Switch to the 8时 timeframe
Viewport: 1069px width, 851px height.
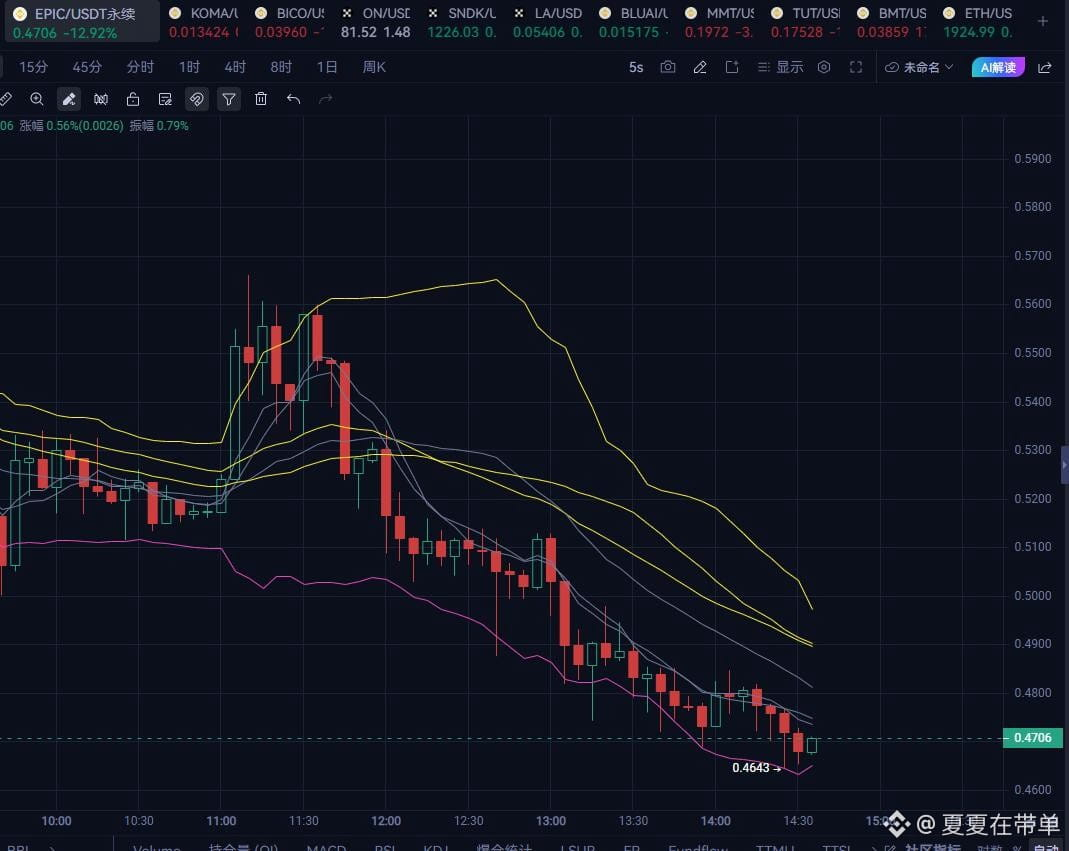[281, 67]
